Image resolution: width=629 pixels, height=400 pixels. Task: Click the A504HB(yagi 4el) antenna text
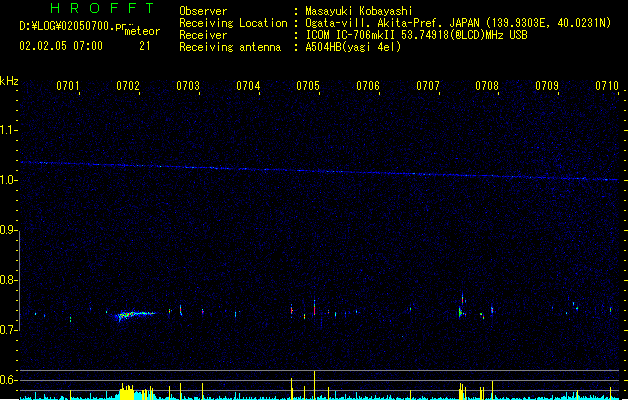(x=353, y=47)
